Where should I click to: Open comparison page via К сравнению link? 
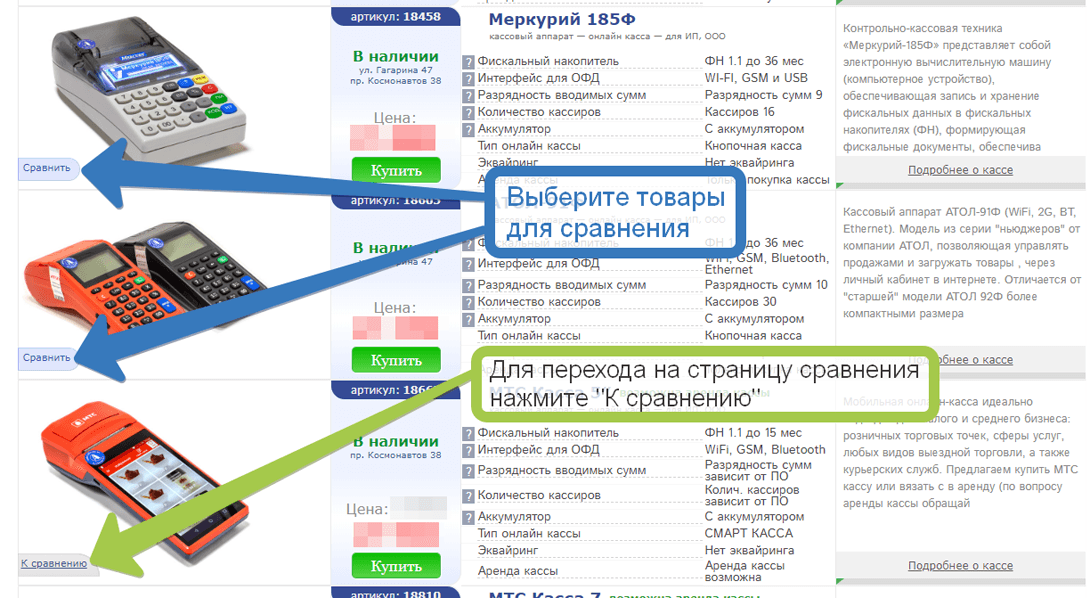54,564
